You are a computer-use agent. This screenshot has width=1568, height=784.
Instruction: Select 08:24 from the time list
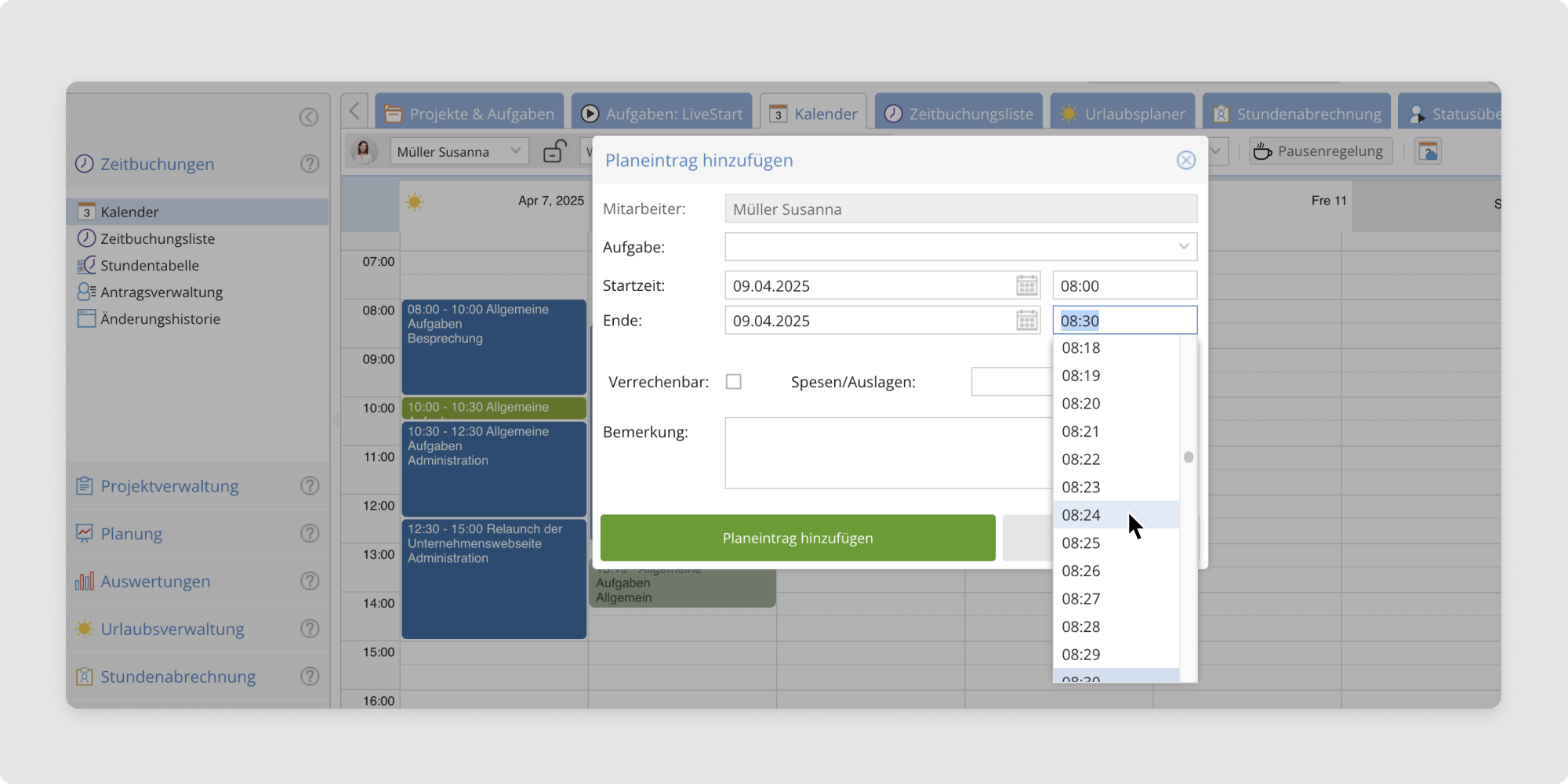pos(1082,515)
